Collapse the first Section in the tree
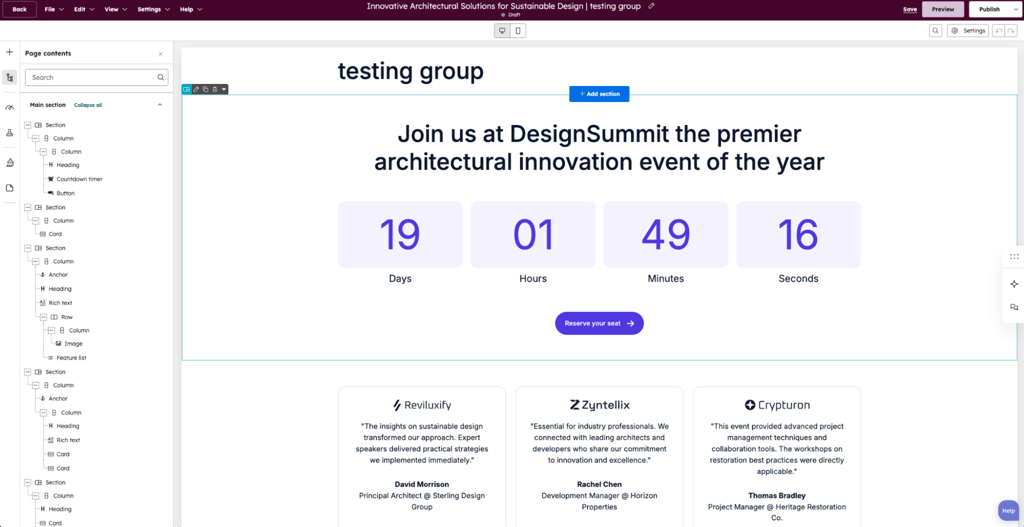The height and width of the screenshot is (527, 1024). pyautogui.click(x=28, y=125)
